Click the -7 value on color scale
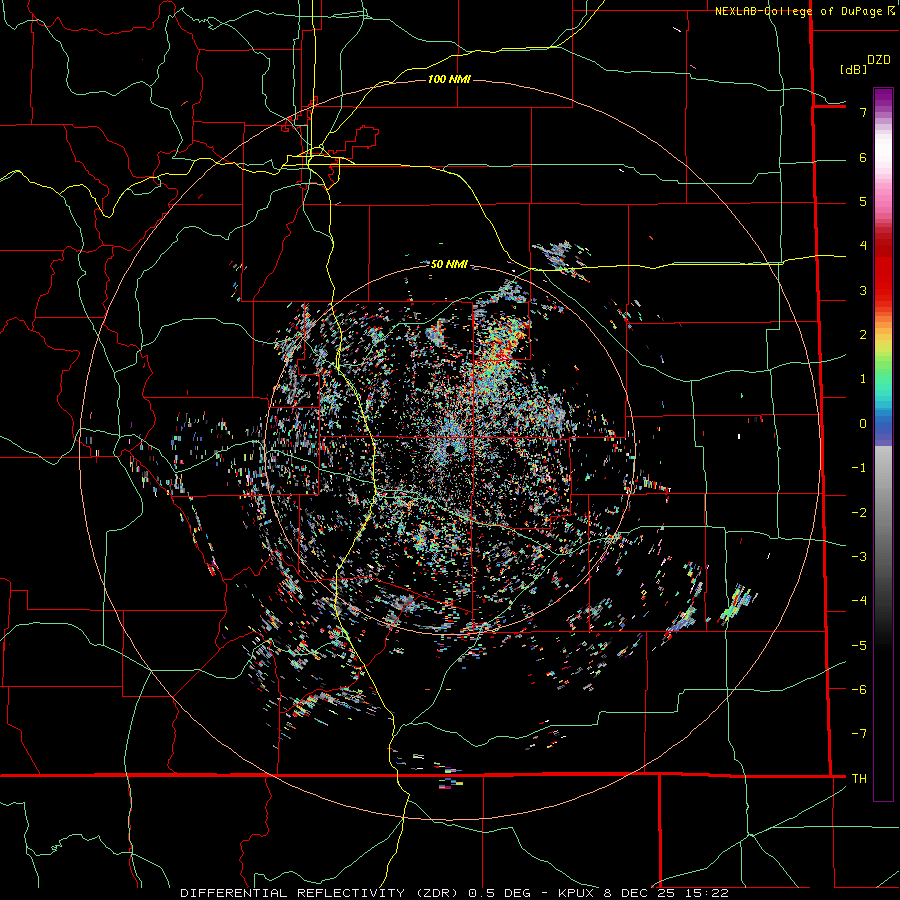This screenshot has width=900, height=900. [859, 734]
